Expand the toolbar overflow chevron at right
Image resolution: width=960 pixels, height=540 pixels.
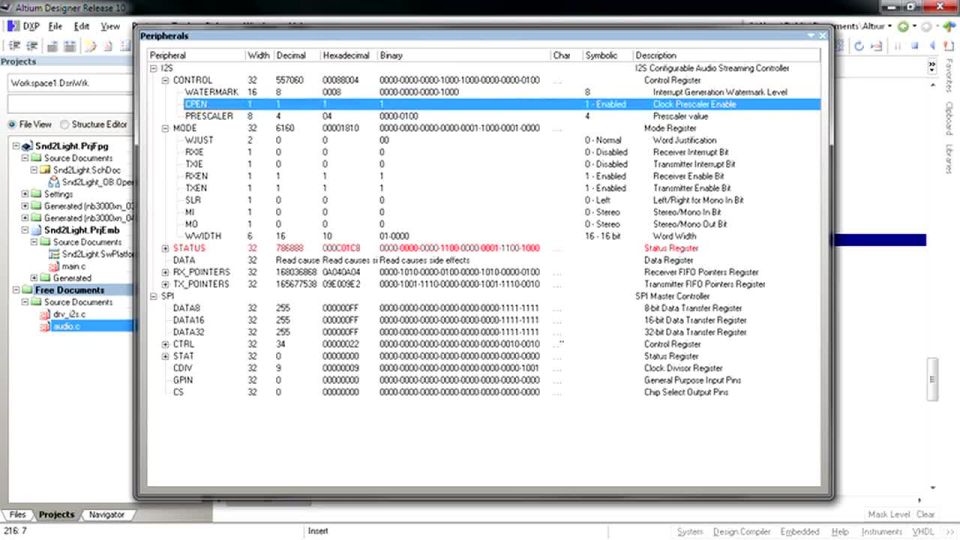pyautogui.click(x=932, y=66)
